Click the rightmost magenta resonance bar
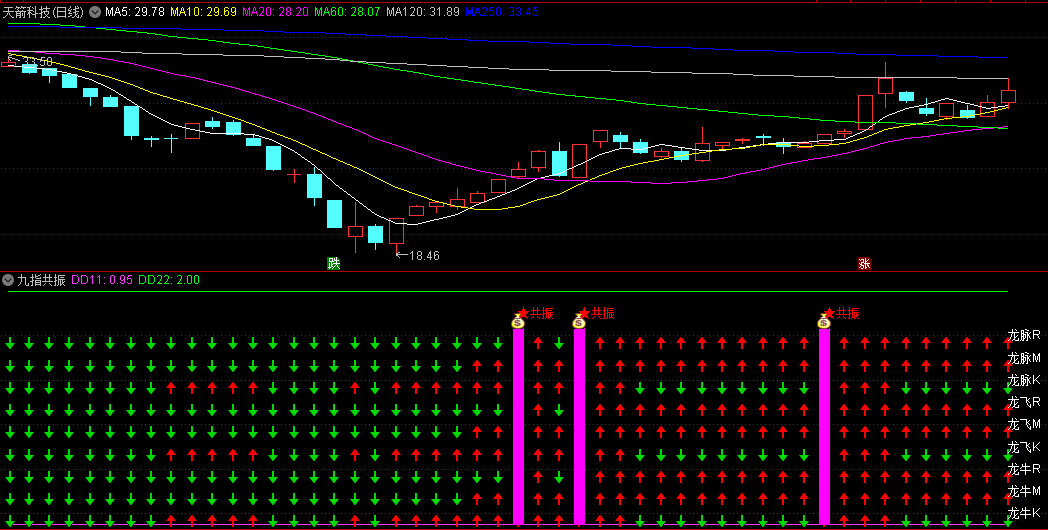1048x530 pixels. (824, 426)
